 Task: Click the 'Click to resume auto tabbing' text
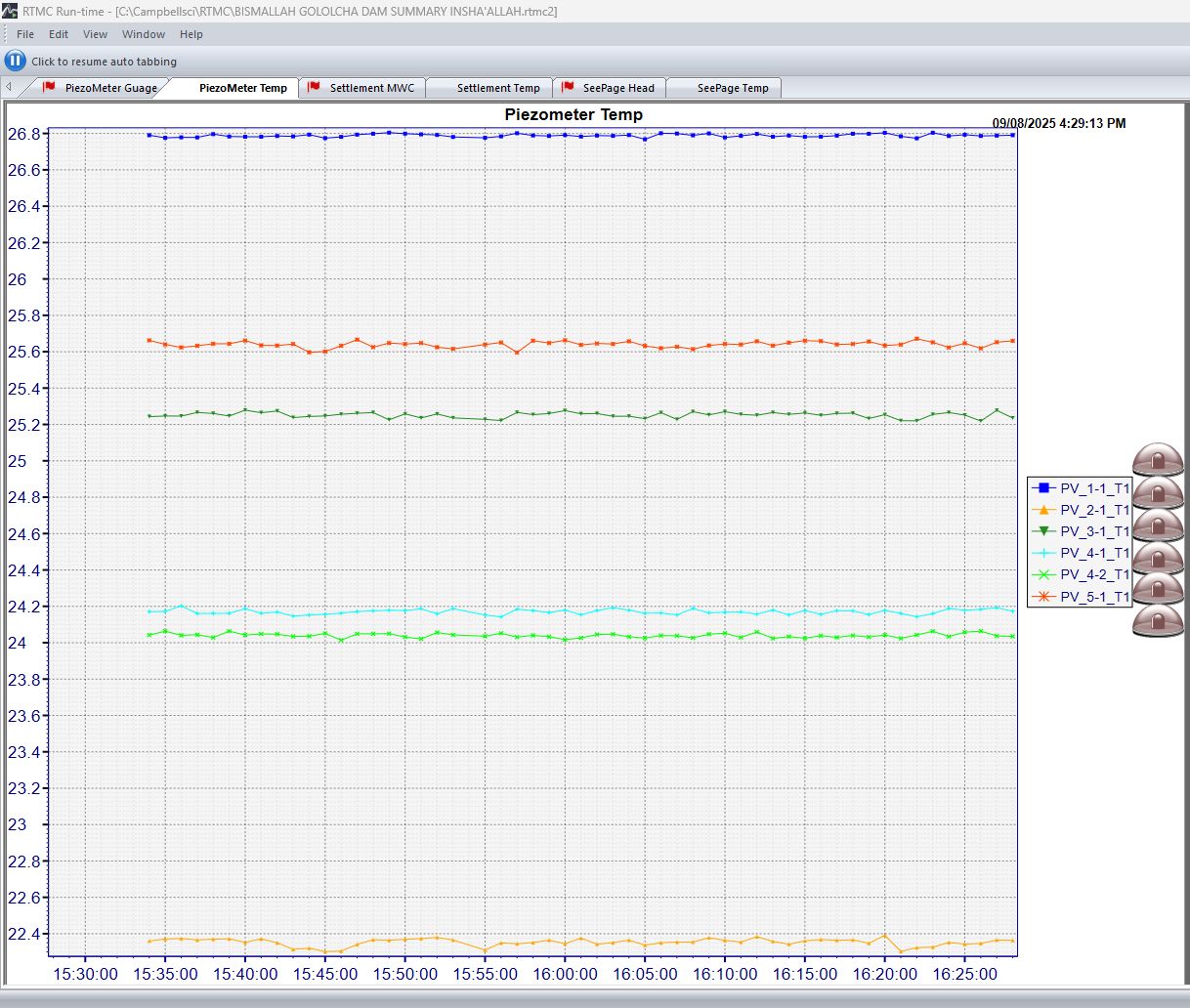104,62
